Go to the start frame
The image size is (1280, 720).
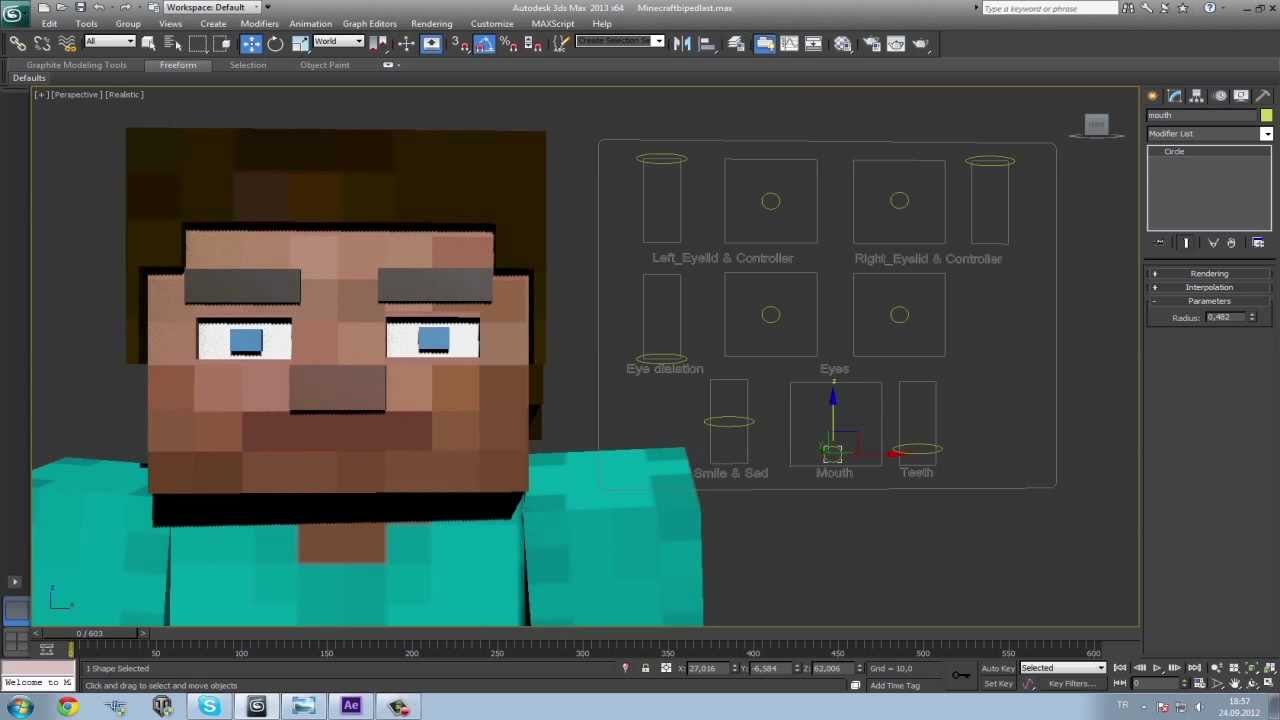[1120, 668]
